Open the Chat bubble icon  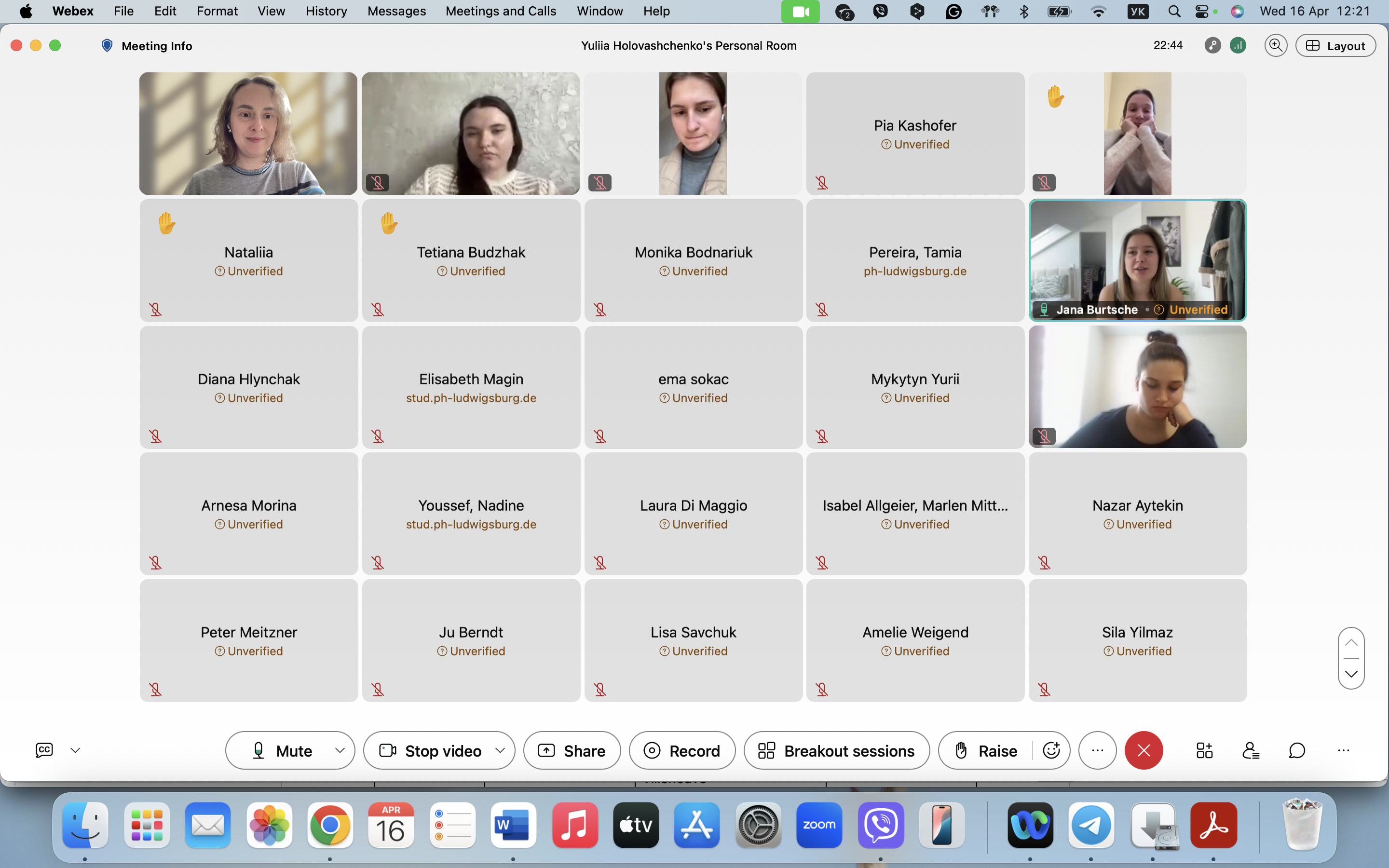click(x=1296, y=750)
